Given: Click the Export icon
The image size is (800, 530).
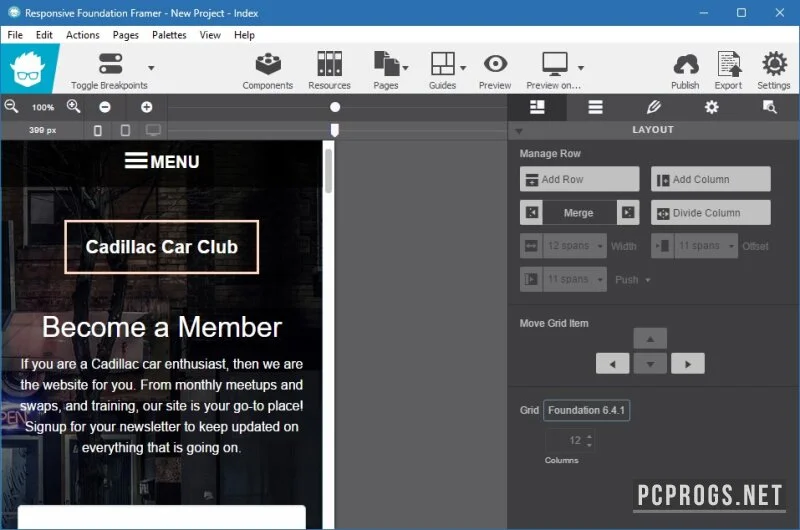Looking at the screenshot, I should coord(729,64).
